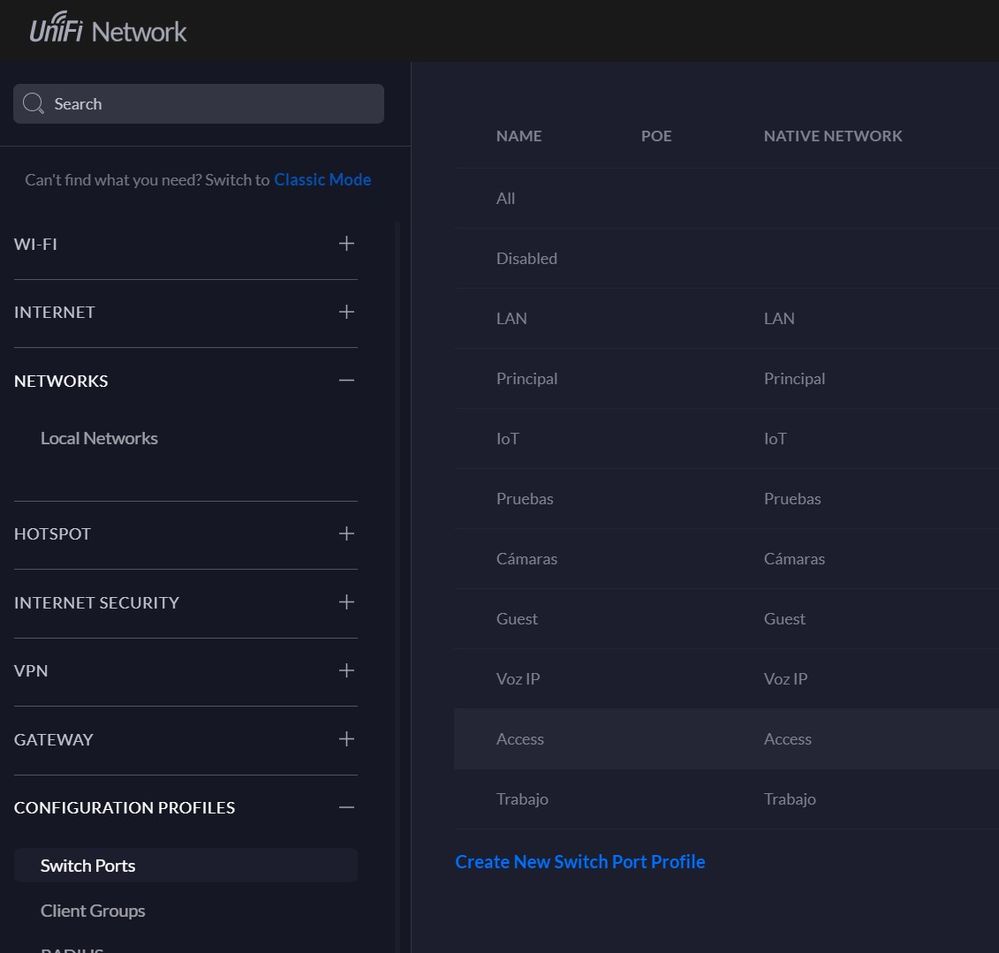
Task: Expand the INTERNET section plus icon
Action: [346, 312]
